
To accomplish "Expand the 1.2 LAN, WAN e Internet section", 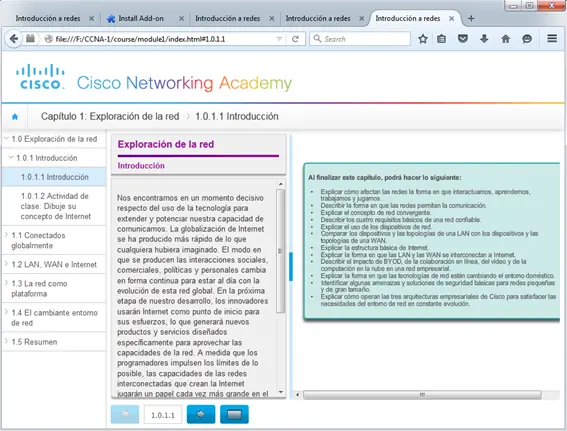I will coord(7,264).
